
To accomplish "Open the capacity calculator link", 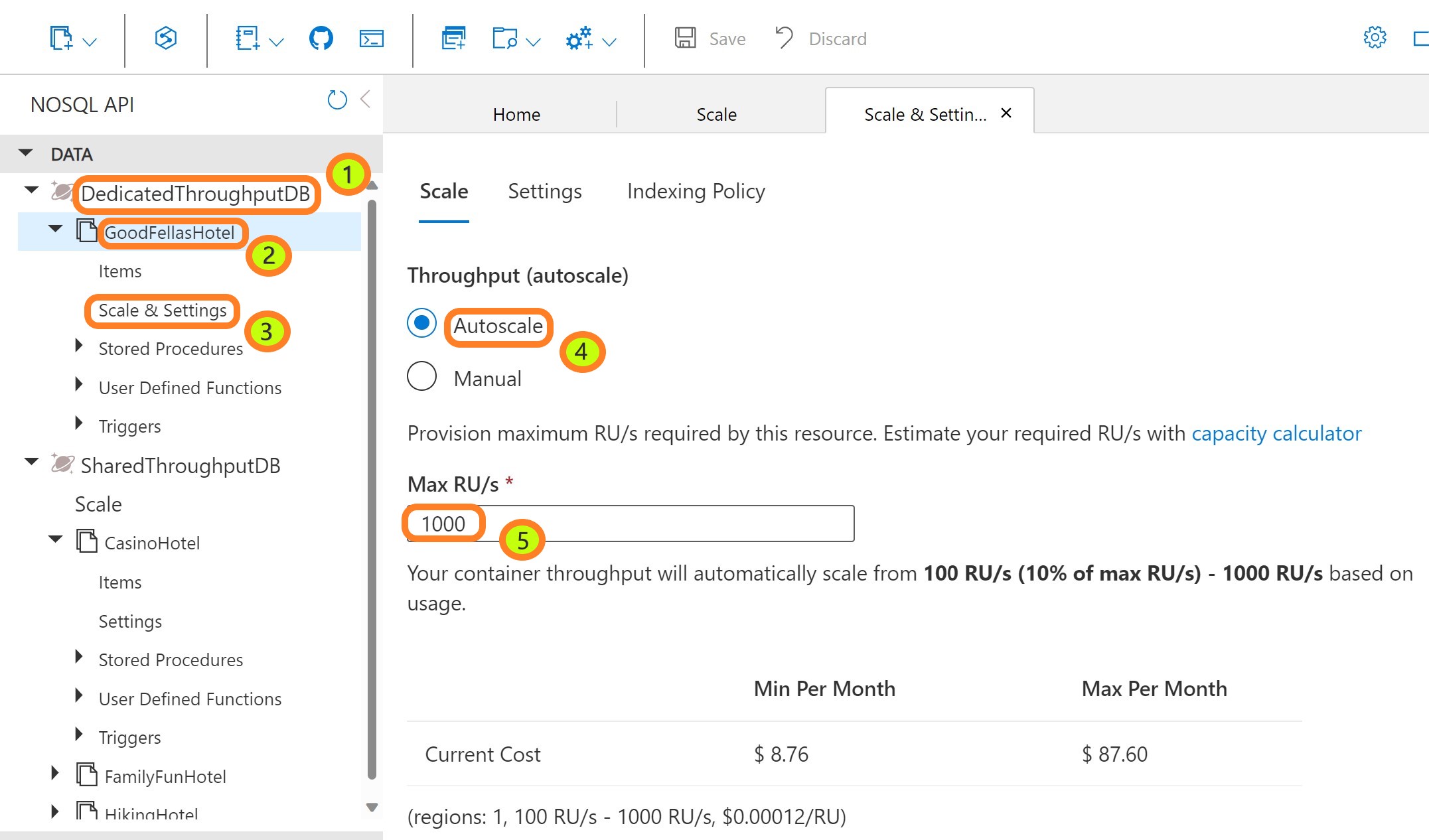I will [1276, 433].
